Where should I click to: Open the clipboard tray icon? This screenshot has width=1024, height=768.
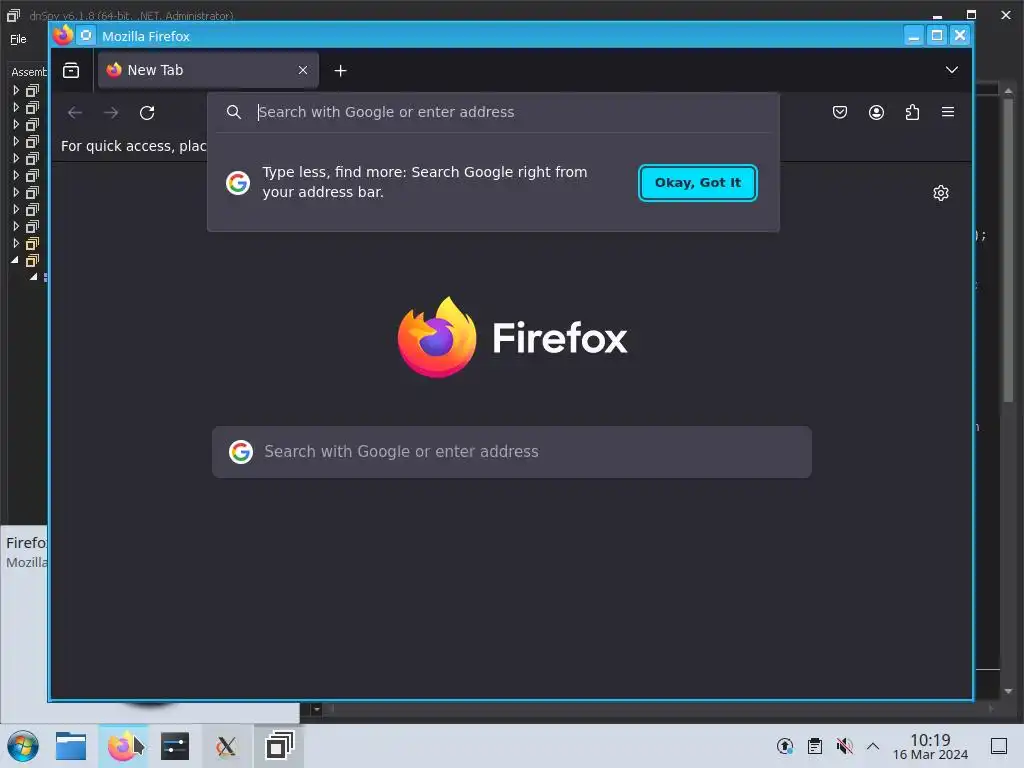click(x=814, y=746)
